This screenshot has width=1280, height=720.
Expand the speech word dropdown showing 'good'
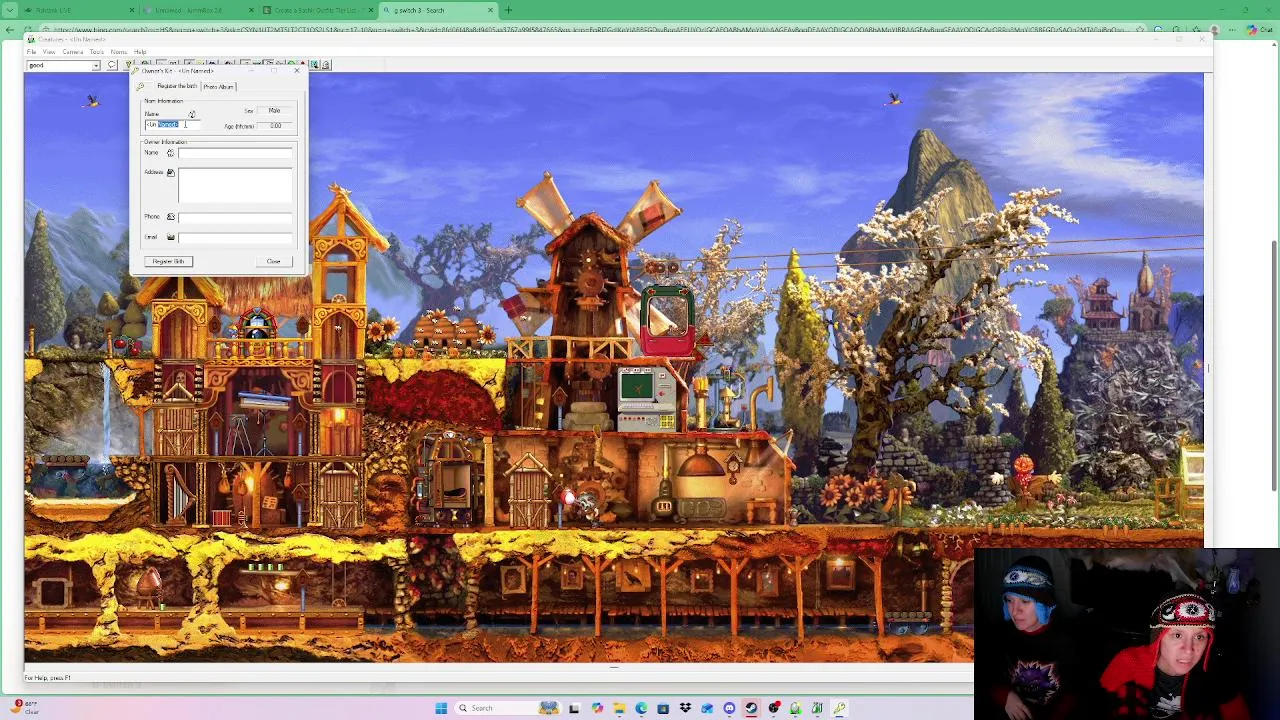pos(96,65)
